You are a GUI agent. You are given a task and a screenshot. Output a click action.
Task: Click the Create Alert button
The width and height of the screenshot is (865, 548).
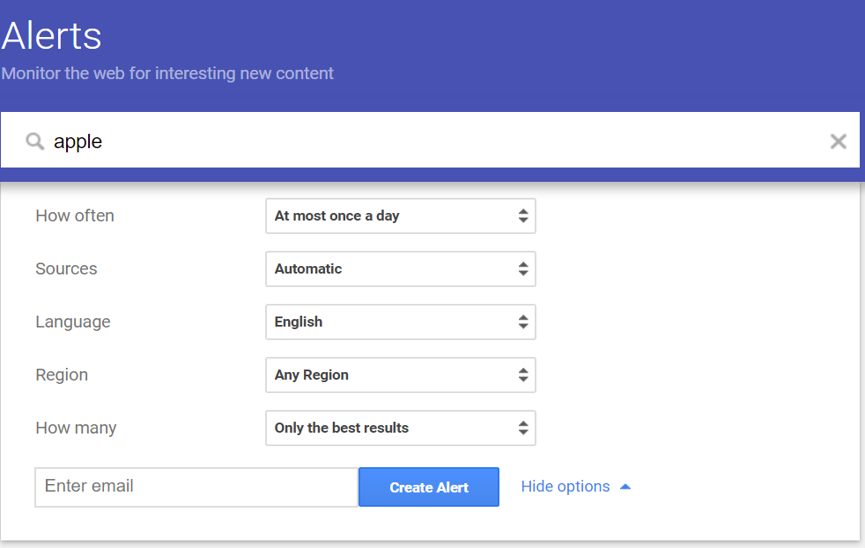pyautogui.click(x=429, y=487)
